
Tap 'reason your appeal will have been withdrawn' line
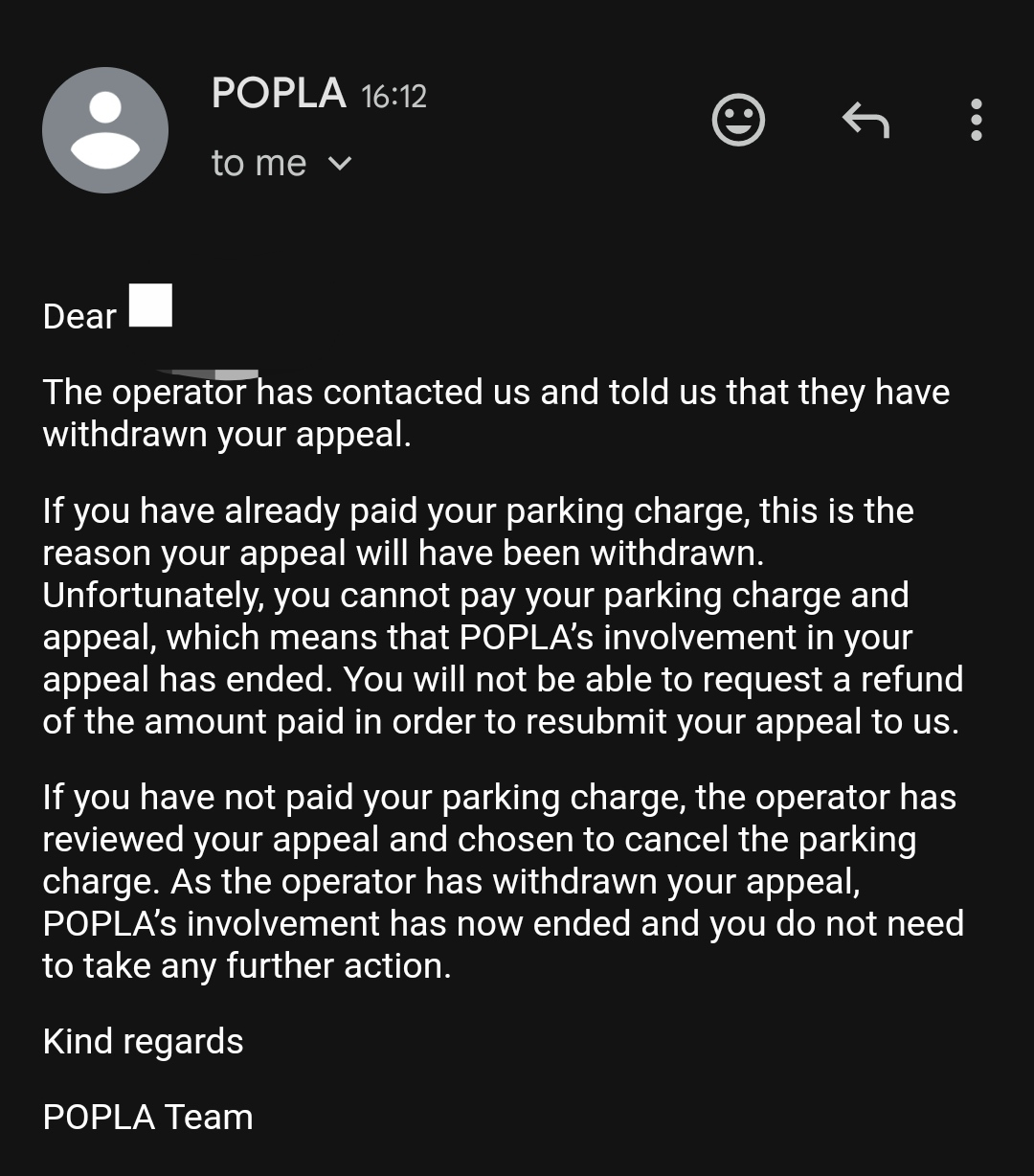click(403, 553)
